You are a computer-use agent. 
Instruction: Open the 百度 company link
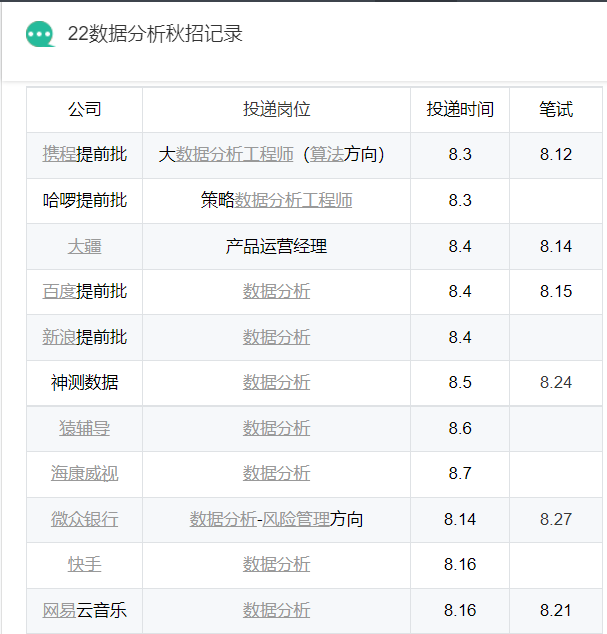tap(59, 291)
